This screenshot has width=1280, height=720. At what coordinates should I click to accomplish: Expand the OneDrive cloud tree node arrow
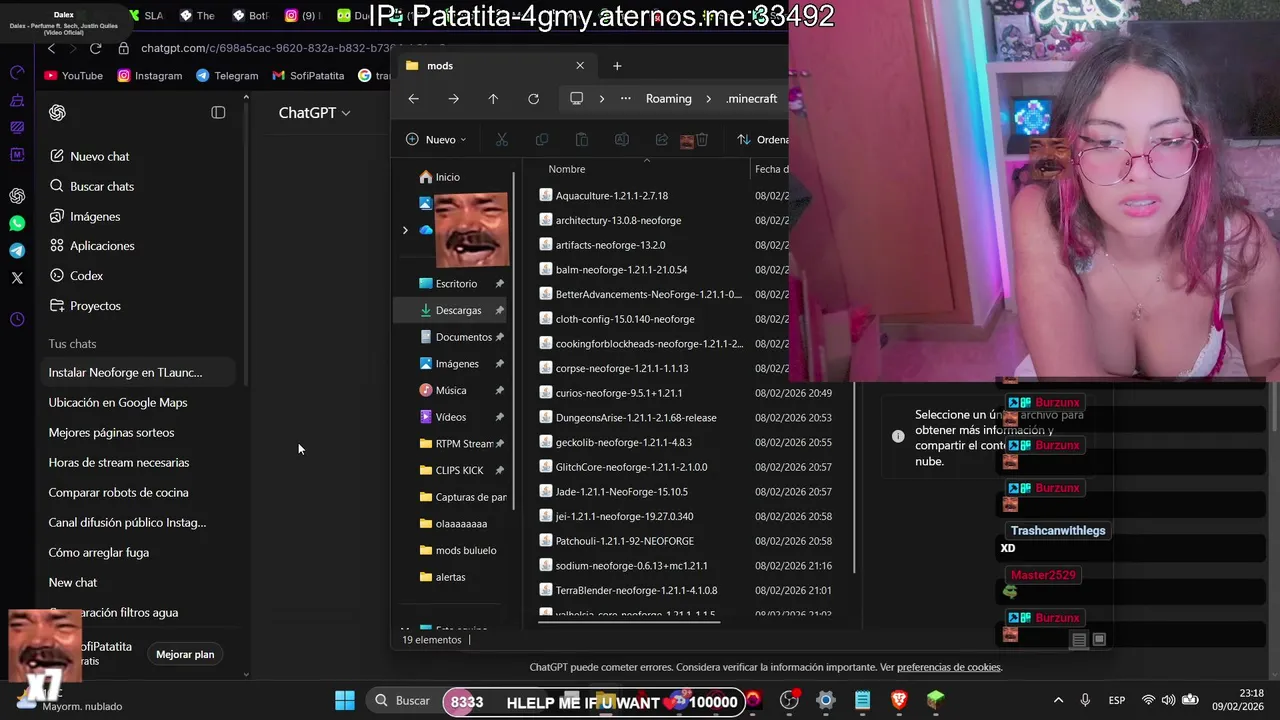click(x=405, y=230)
